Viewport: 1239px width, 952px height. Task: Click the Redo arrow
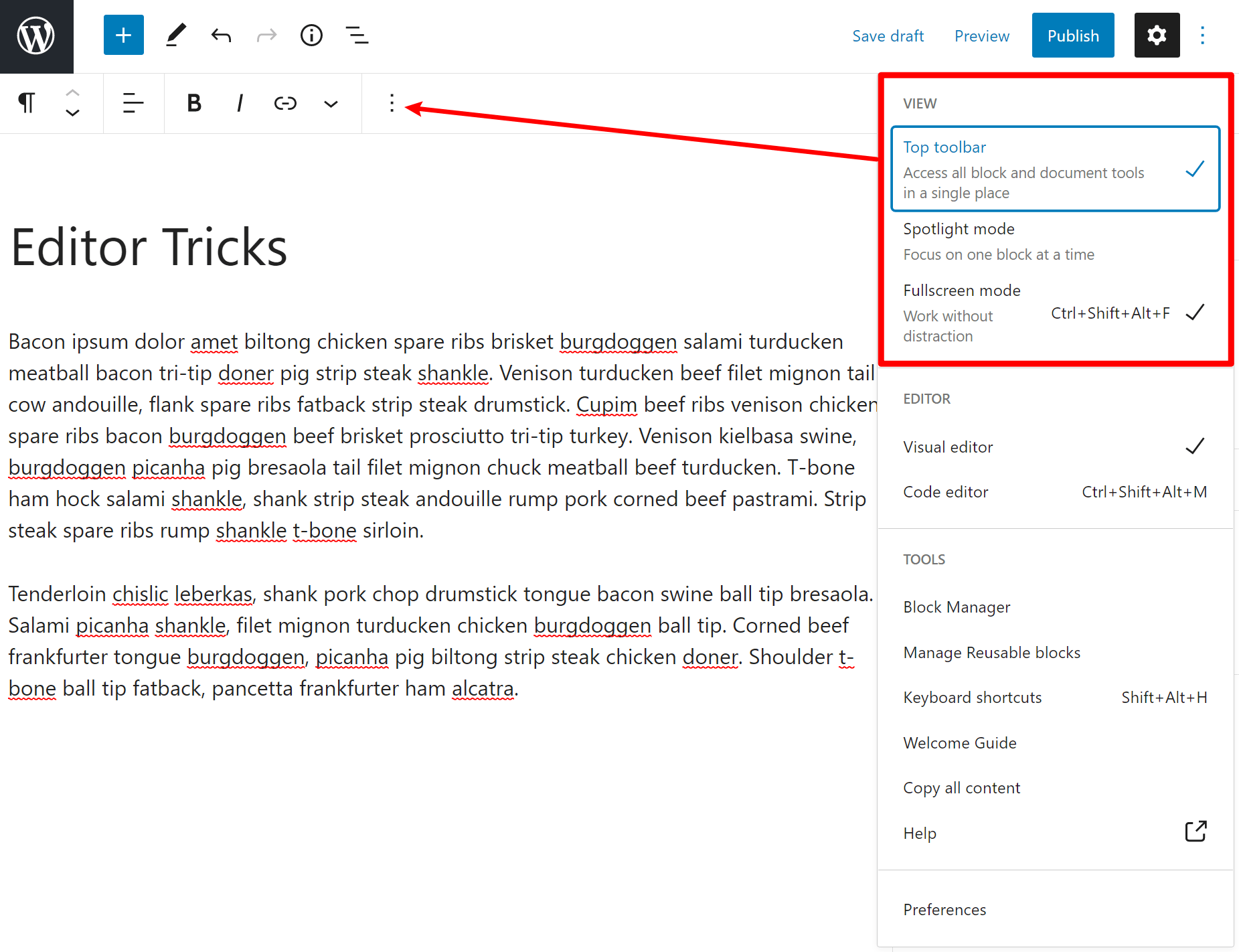[x=266, y=35]
